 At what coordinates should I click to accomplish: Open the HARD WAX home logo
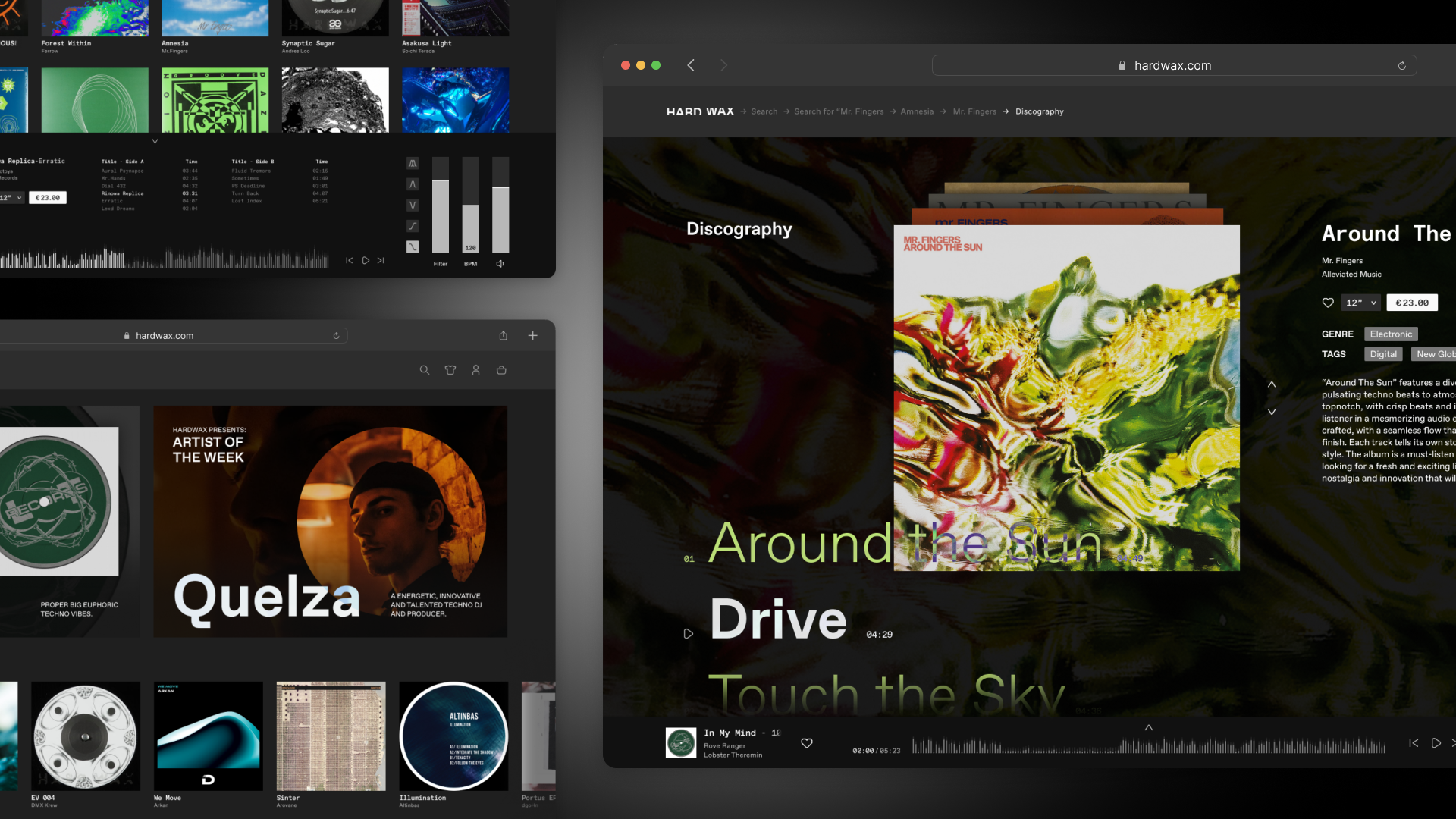click(x=700, y=111)
